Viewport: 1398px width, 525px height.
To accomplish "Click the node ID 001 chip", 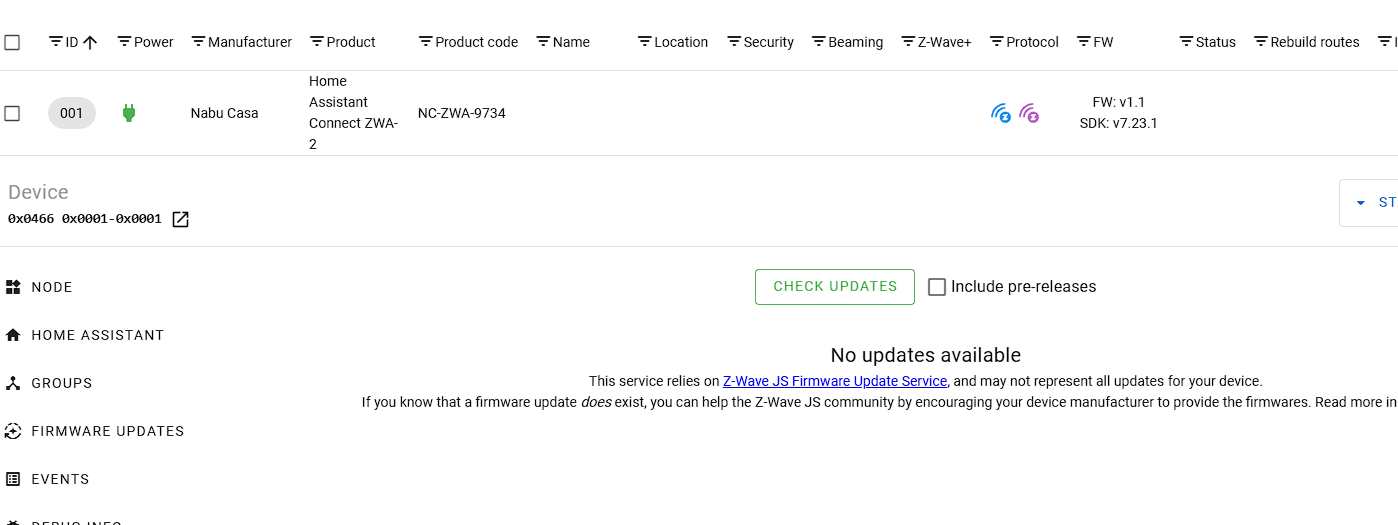I will pos(72,113).
